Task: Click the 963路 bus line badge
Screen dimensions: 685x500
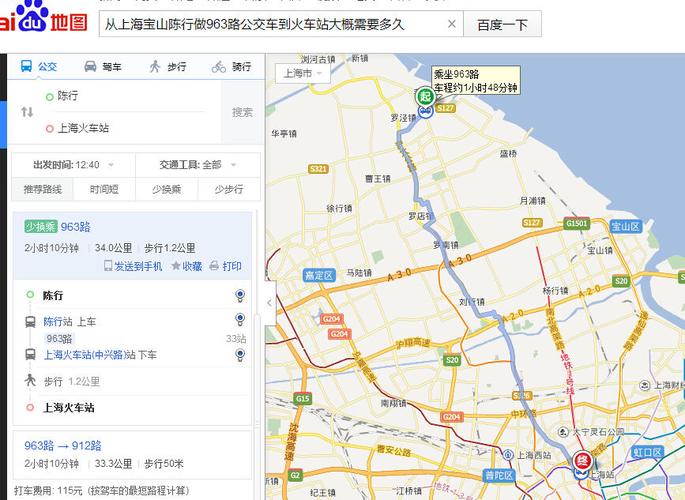Action: (x=59, y=338)
